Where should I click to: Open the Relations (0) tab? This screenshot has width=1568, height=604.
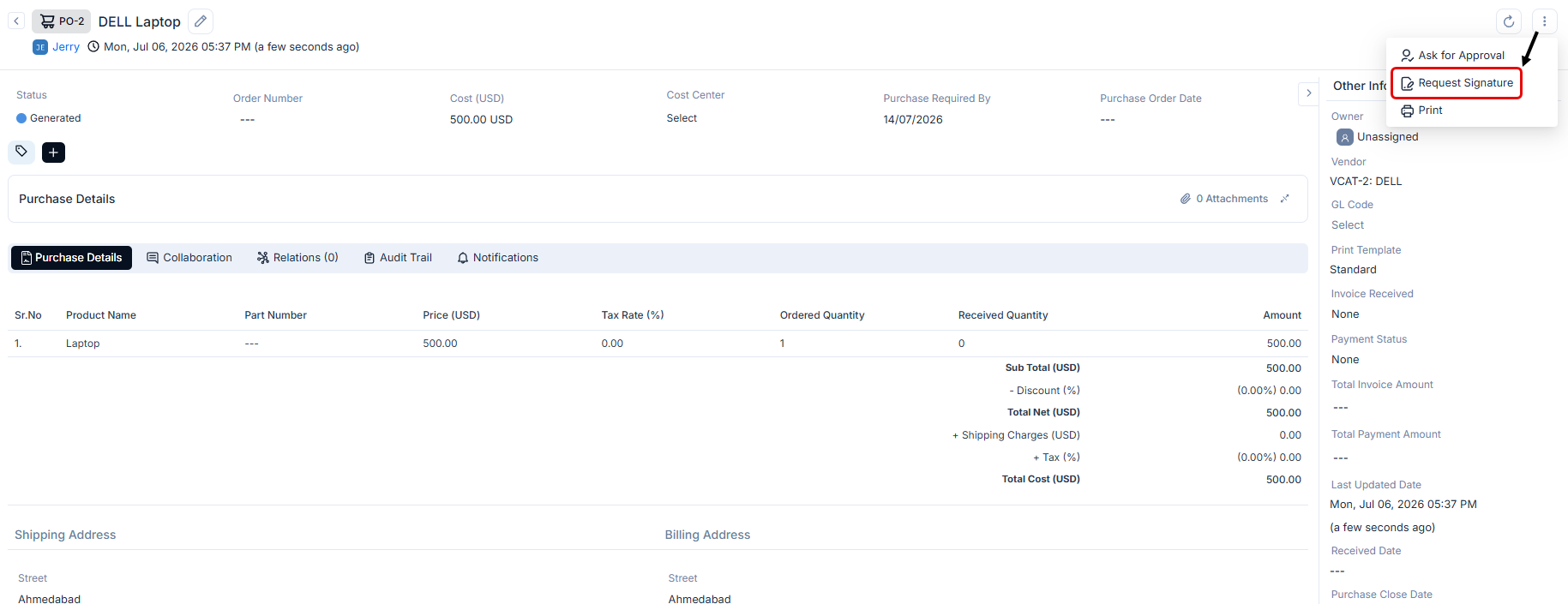pyautogui.click(x=297, y=258)
